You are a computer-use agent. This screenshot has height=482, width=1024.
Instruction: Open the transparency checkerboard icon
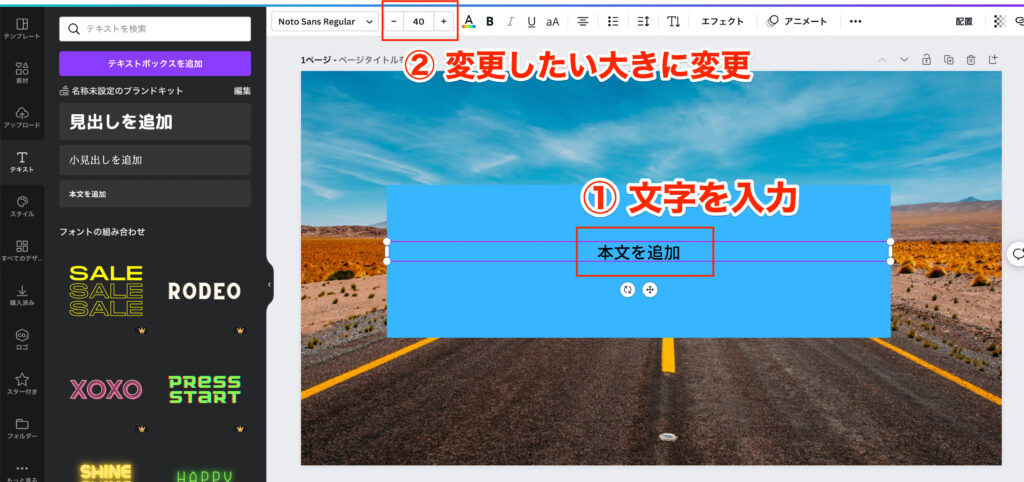[1000, 22]
